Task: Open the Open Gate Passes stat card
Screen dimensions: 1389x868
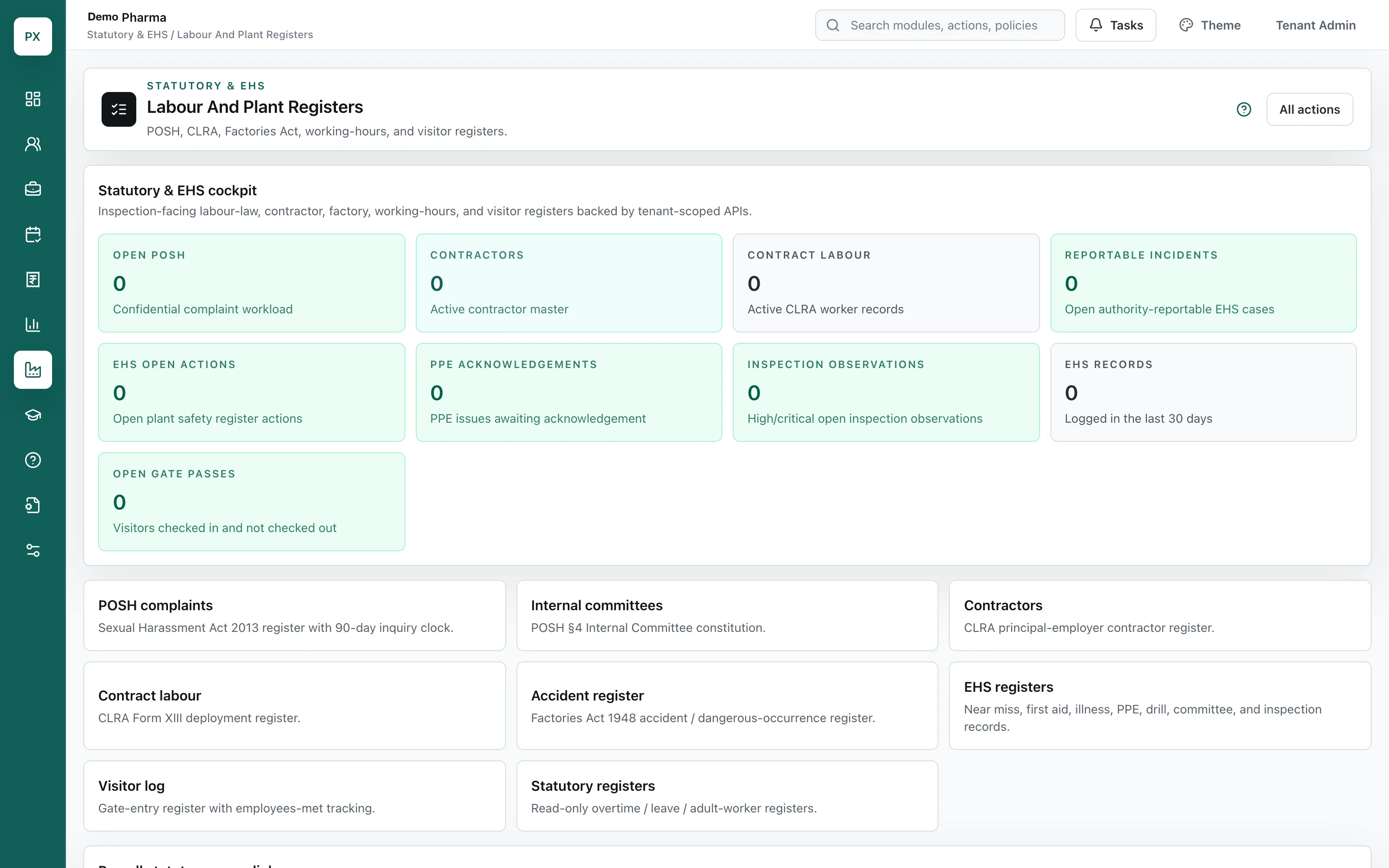Action: (x=251, y=502)
